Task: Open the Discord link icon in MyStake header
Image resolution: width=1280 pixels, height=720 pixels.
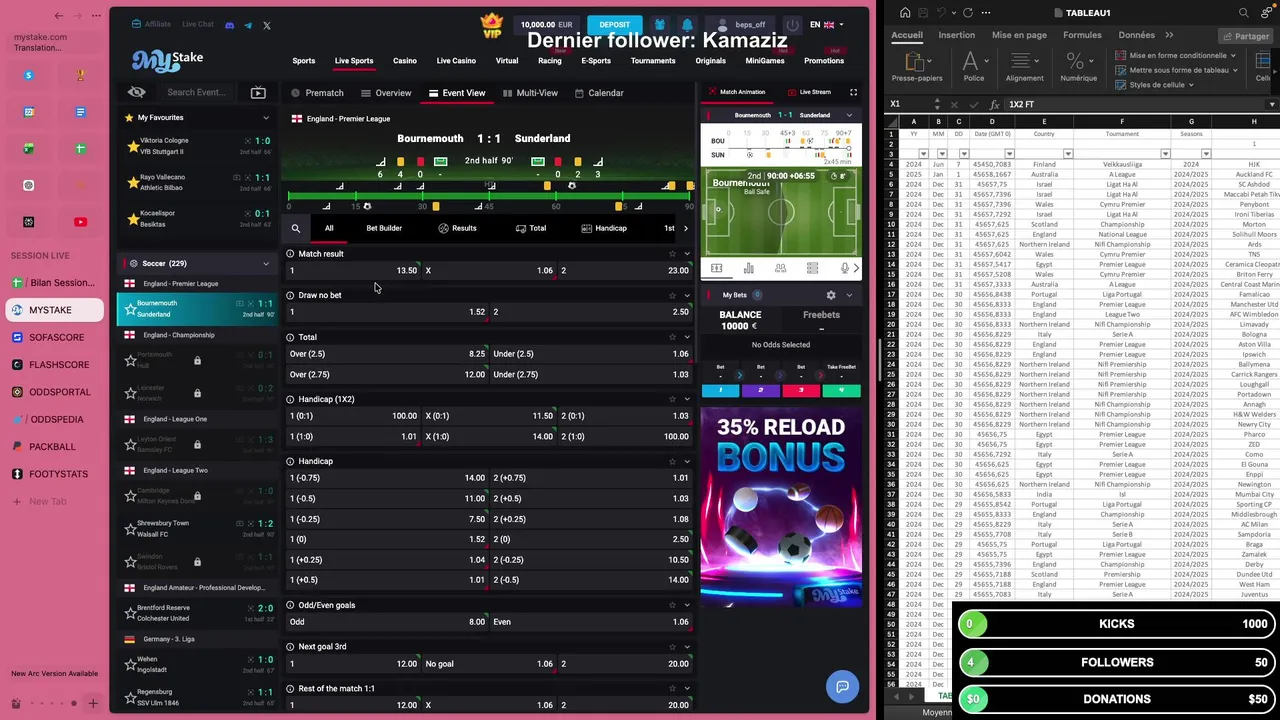Action: [230, 25]
